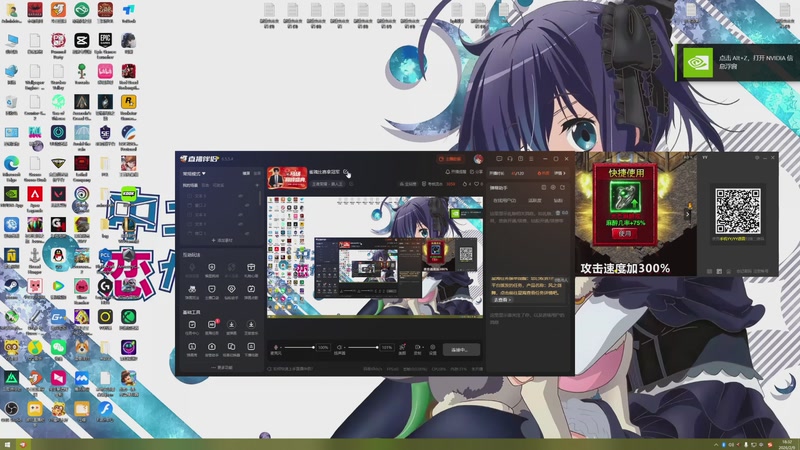800x450 pixels.
Task: Click the live preview canvas
Action: pyautogui.click(x=375, y=257)
